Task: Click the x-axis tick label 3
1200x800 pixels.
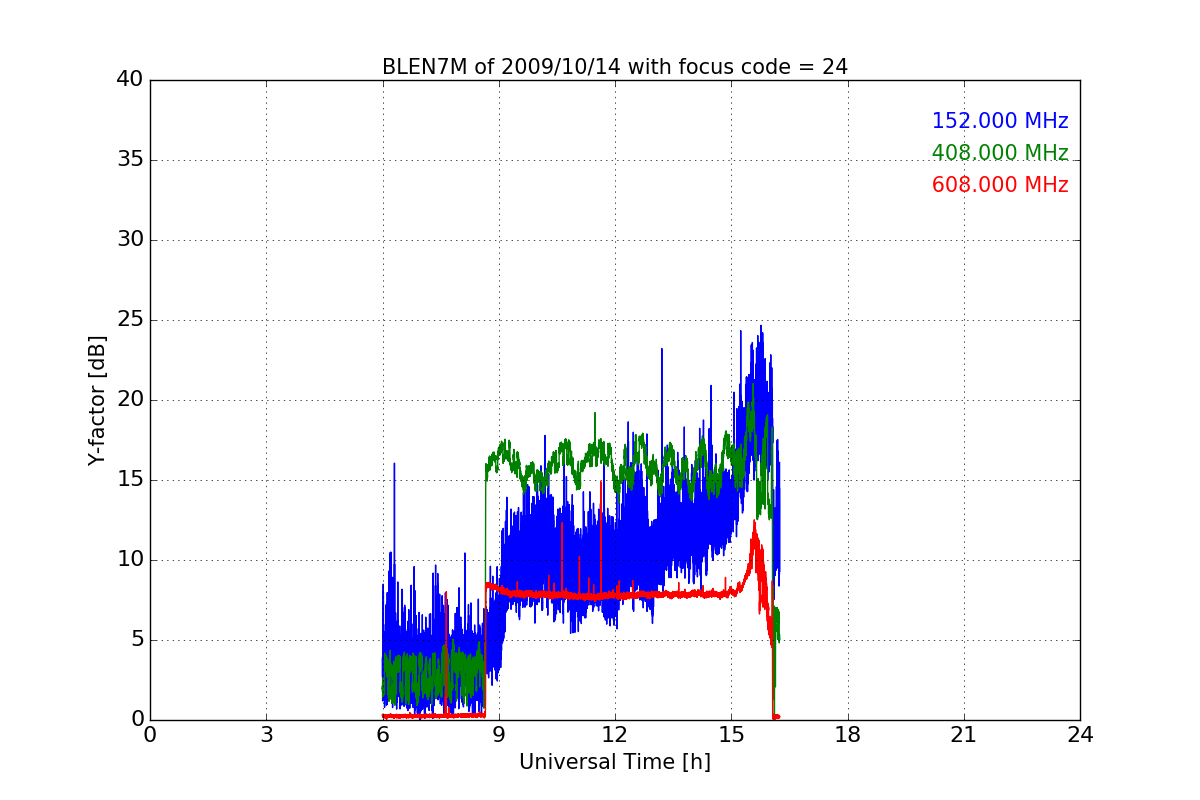Action: point(266,735)
